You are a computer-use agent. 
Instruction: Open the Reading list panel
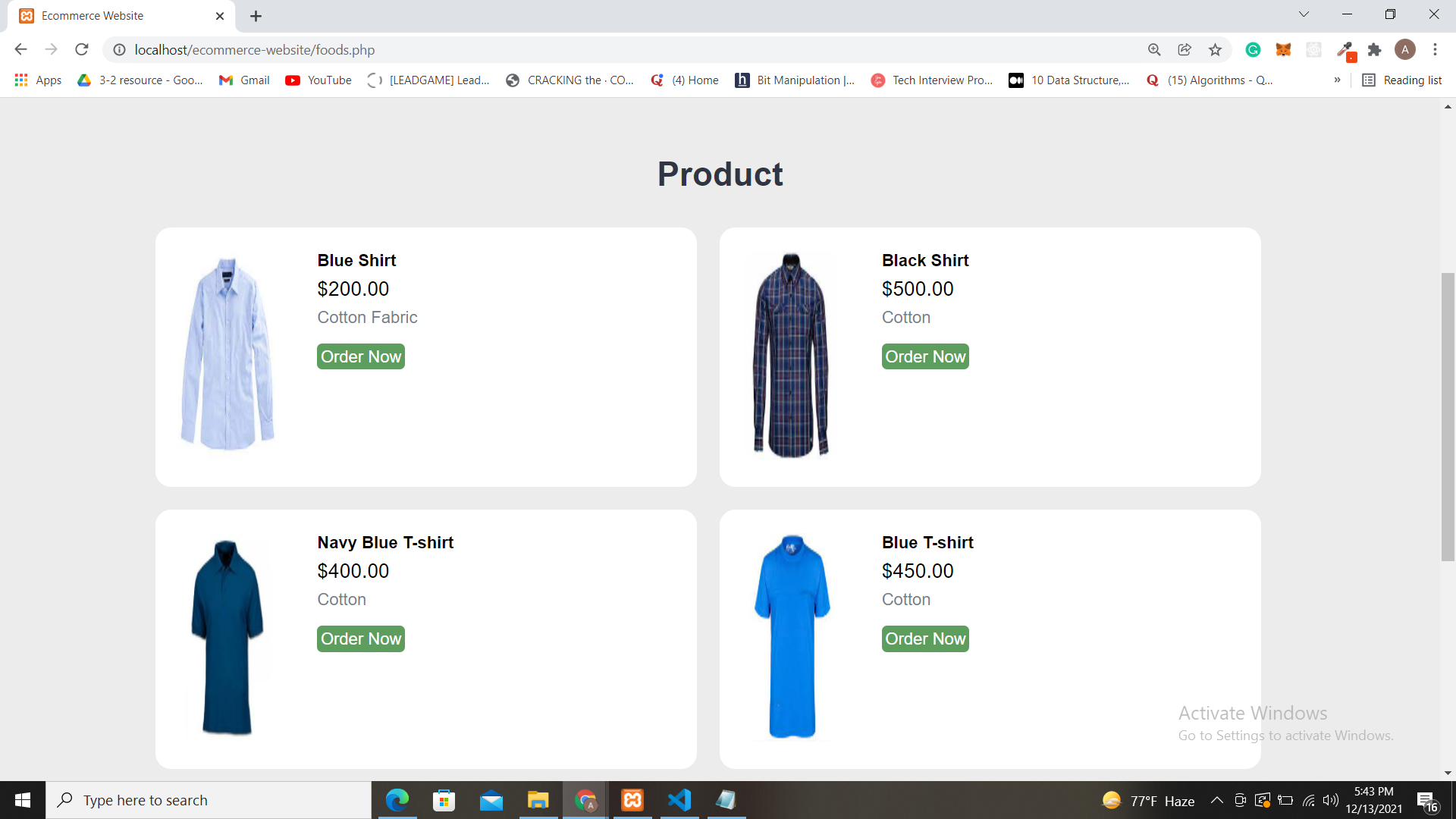tap(1402, 80)
